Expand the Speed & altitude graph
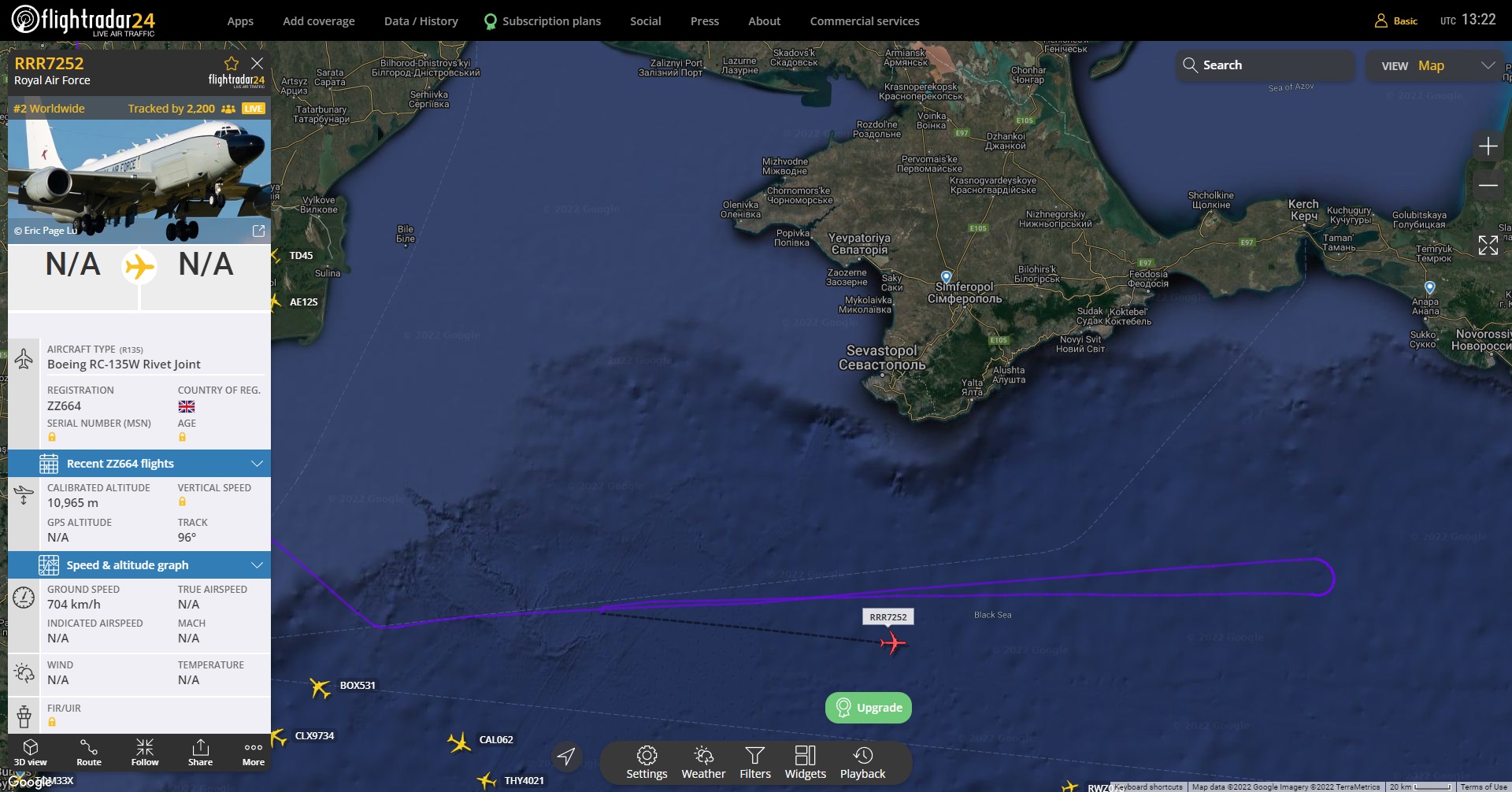1512x792 pixels. click(139, 565)
